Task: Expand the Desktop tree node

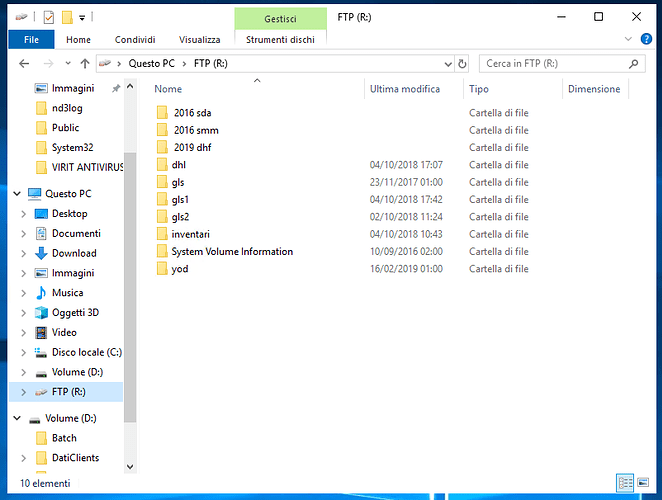Action: coord(24,214)
